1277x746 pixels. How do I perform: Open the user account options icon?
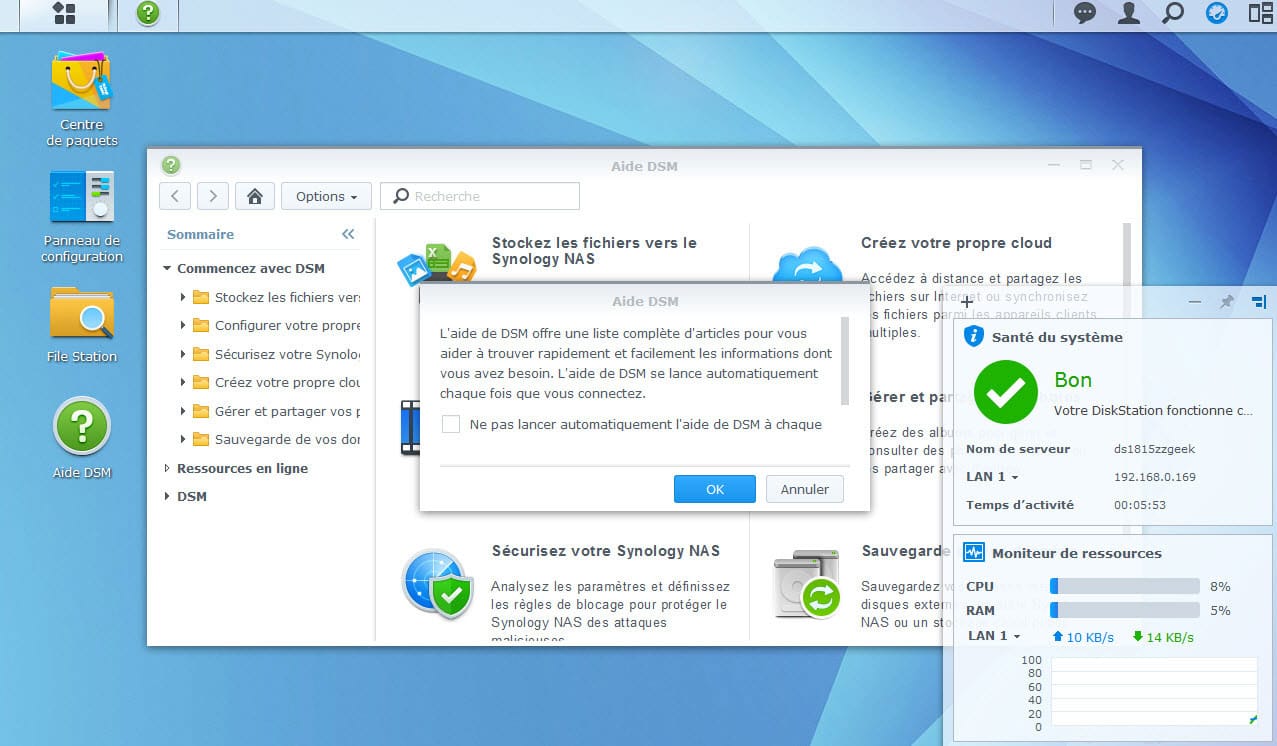[x=1129, y=14]
